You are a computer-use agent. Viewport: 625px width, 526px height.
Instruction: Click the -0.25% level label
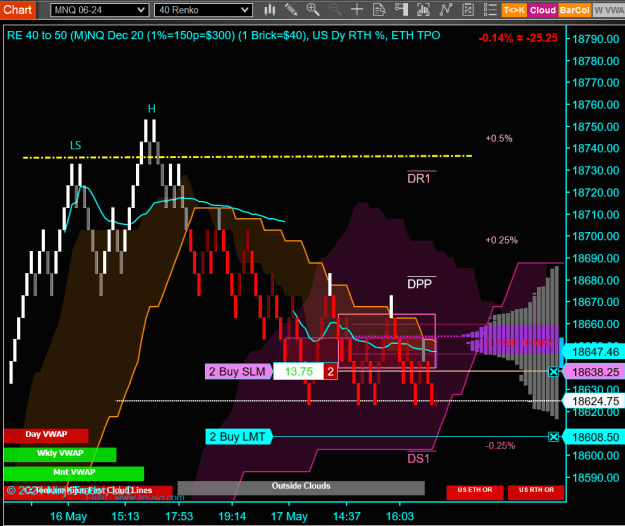pyautogui.click(x=500, y=446)
